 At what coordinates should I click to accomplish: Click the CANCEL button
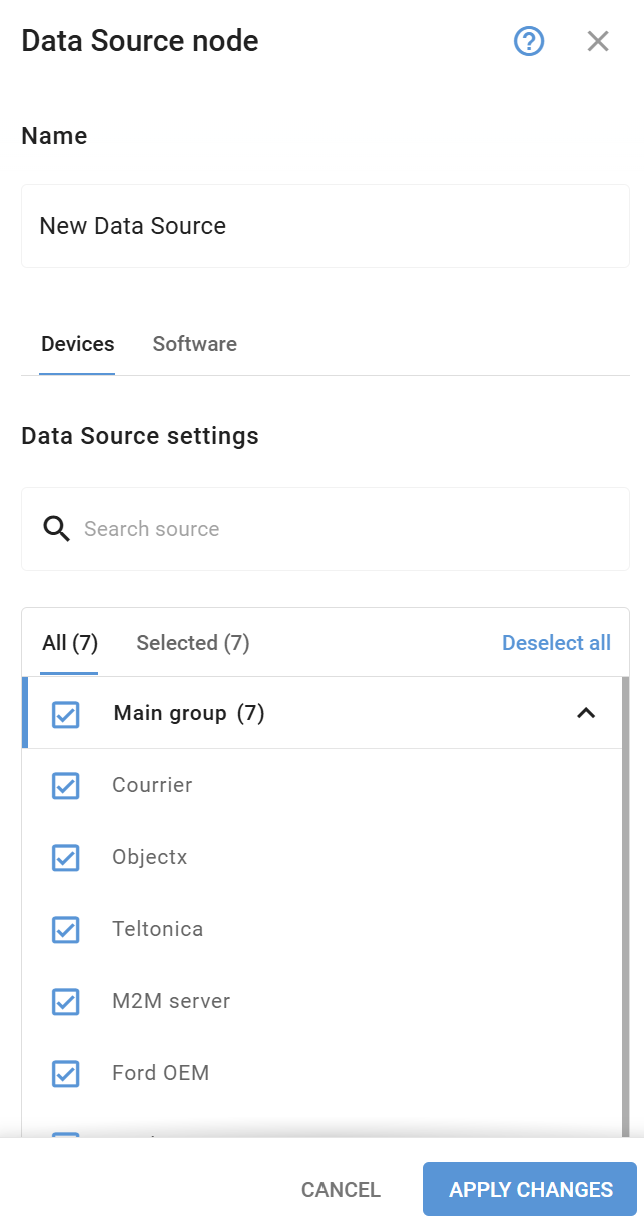[341, 1190]
